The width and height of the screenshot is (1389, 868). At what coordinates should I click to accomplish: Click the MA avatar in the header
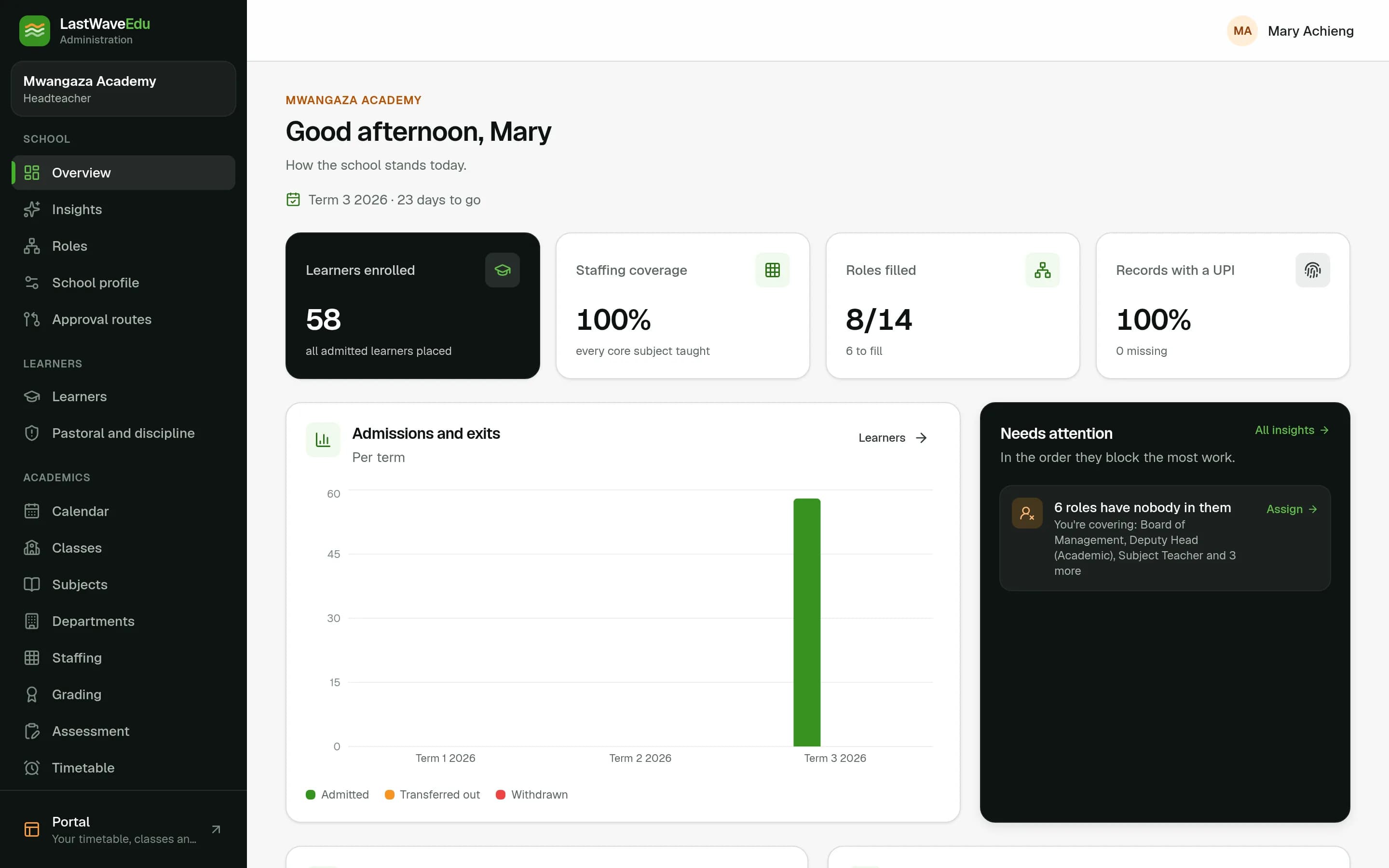[x=1242, y=31]
